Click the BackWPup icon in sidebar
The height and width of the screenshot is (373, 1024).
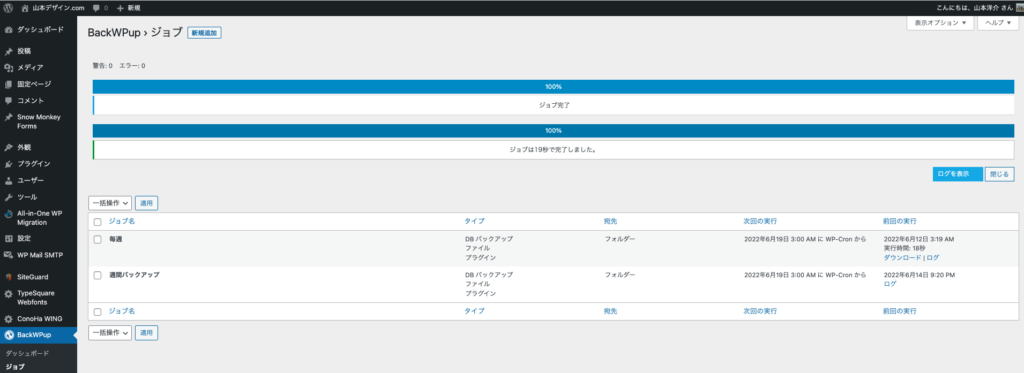point(8,335)
